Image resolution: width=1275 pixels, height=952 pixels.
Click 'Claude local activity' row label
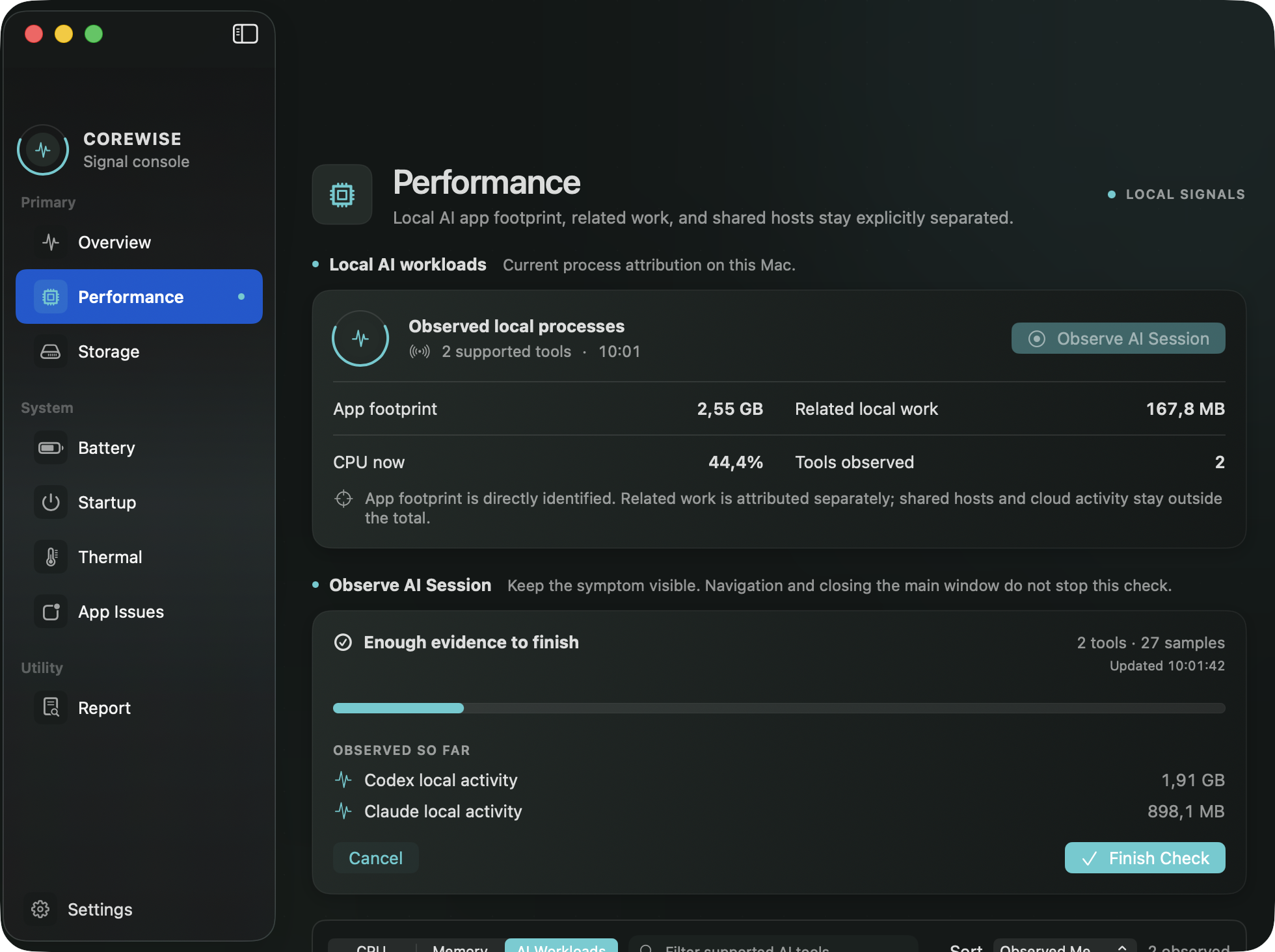click(443, 811)
